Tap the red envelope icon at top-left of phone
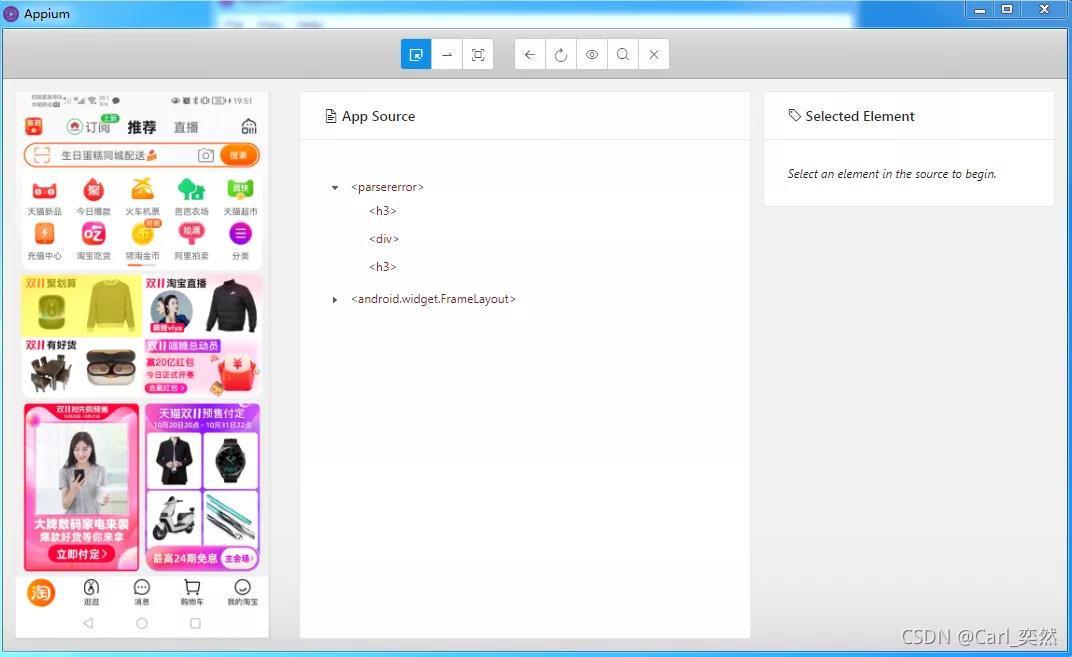The image size is (1072, 657). 34,126
